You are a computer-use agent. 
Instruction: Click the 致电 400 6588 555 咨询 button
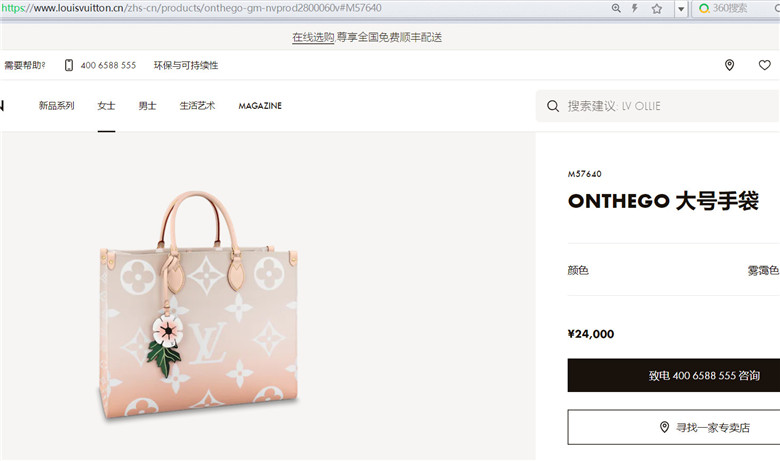674,375
